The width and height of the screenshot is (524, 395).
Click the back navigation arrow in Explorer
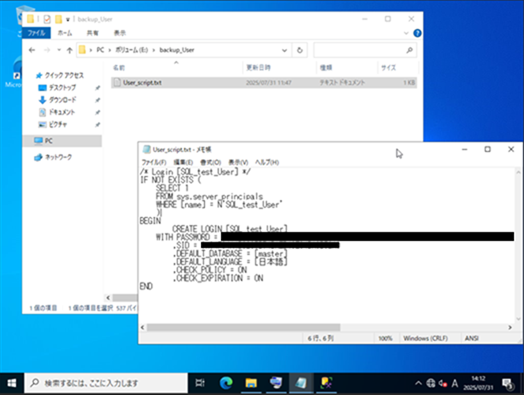[32, 50]
